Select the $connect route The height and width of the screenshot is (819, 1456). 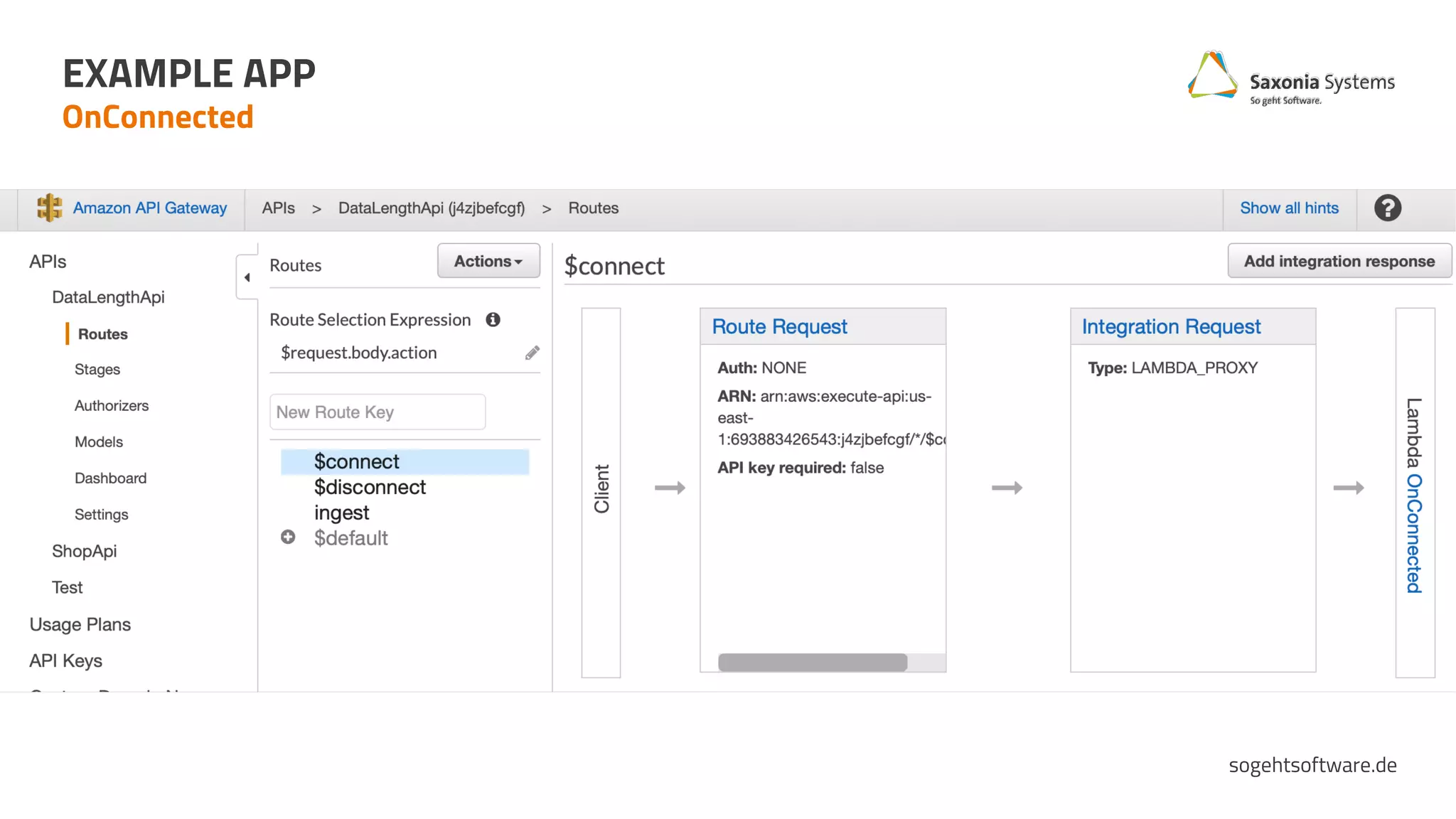click(x=405, y=461)
